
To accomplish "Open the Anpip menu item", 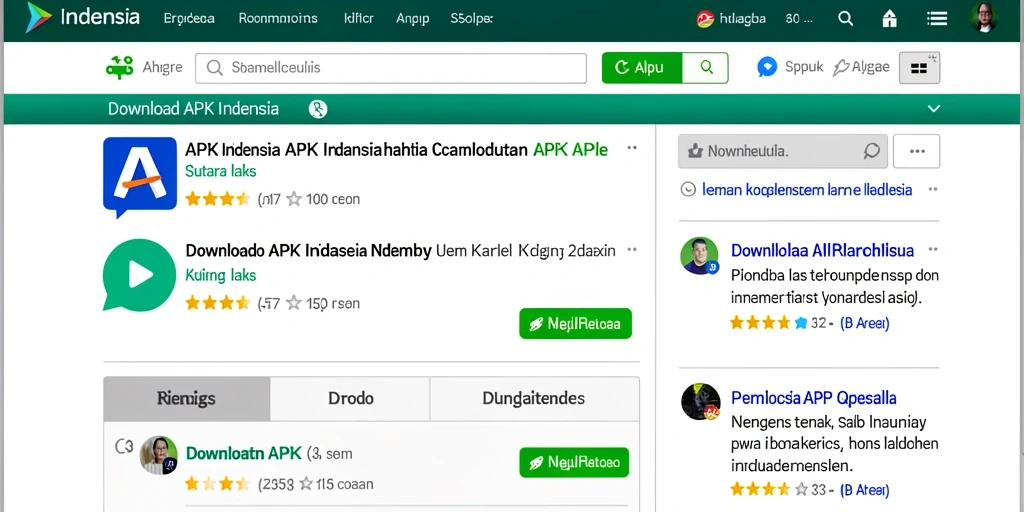I will (x=413, y=18).
